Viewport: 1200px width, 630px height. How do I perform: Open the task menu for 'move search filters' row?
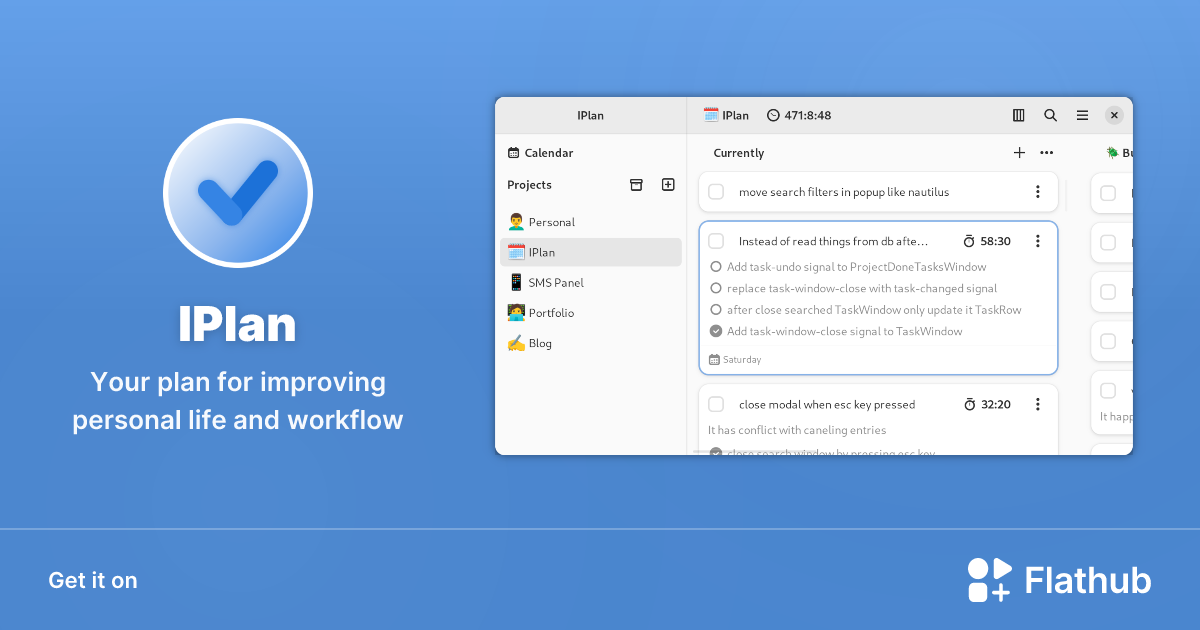tap(1037, 191)
